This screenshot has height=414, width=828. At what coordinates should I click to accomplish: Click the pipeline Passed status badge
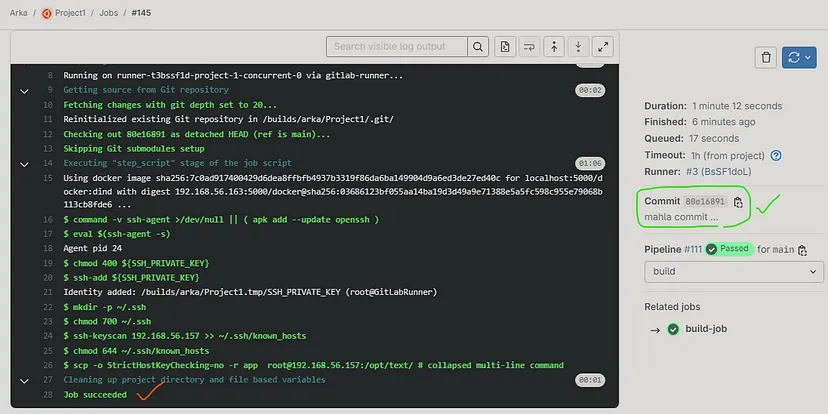coord(729,249)
